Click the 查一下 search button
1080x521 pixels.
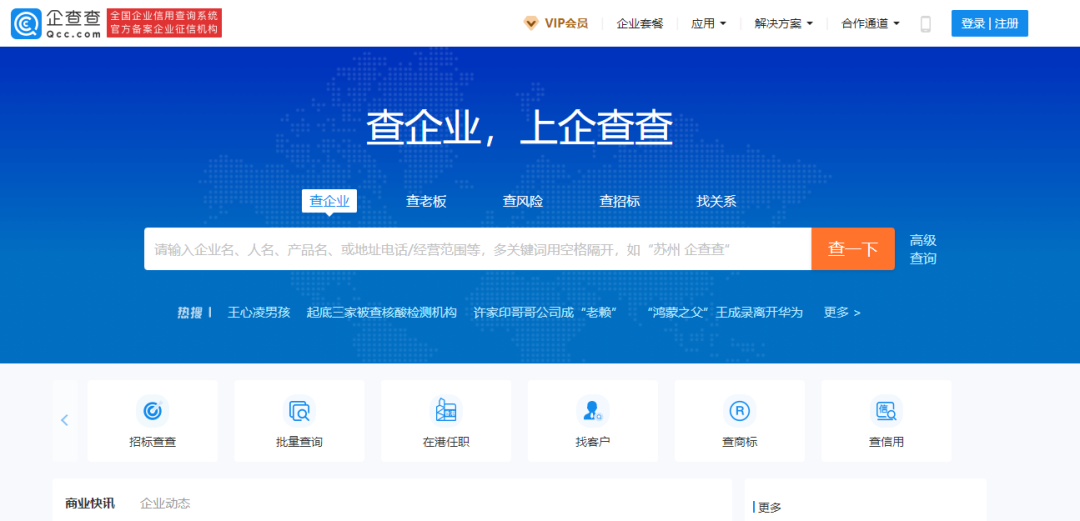853,249
